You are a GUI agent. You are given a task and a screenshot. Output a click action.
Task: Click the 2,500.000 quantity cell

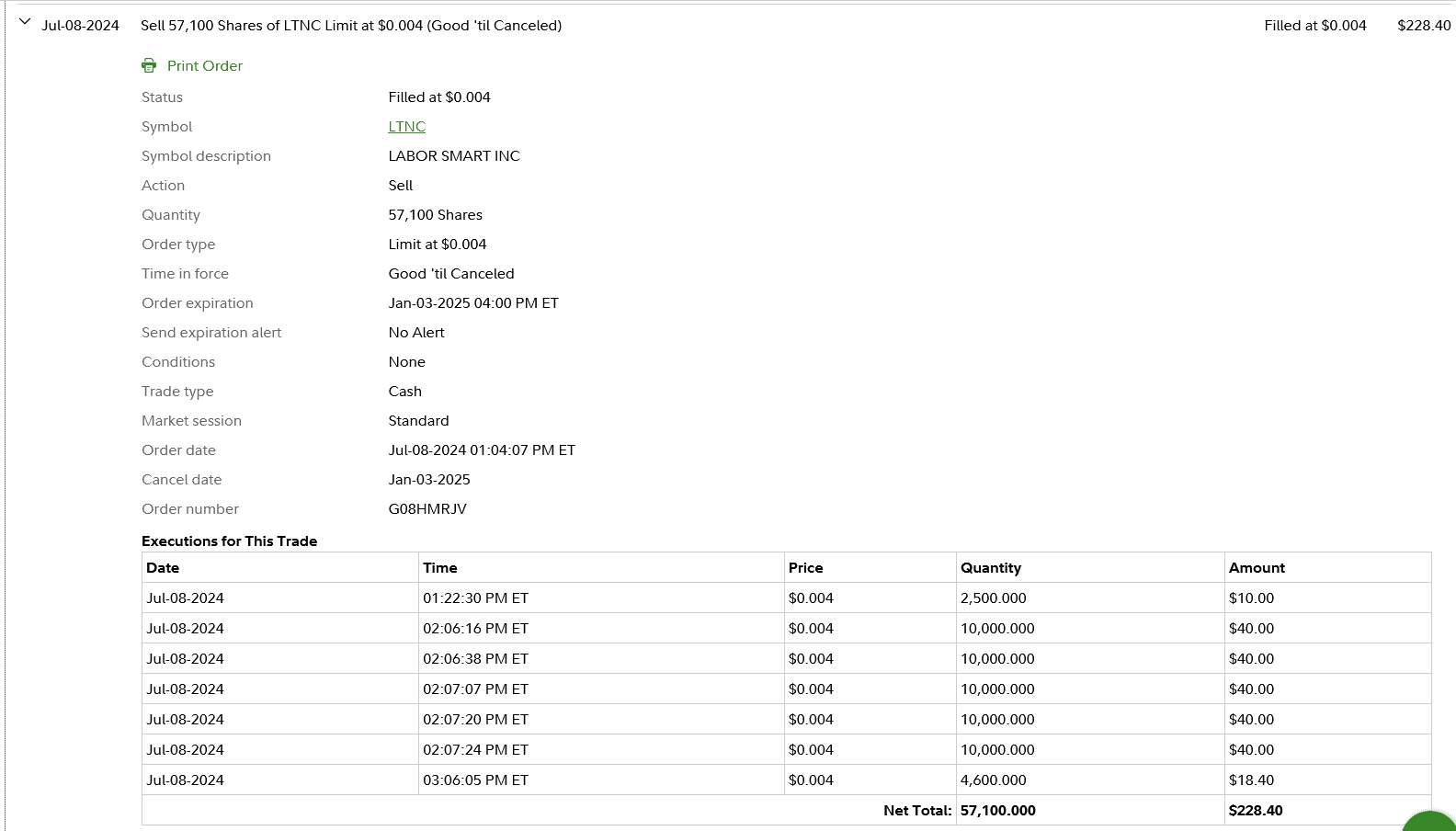[x=994, y=598]
